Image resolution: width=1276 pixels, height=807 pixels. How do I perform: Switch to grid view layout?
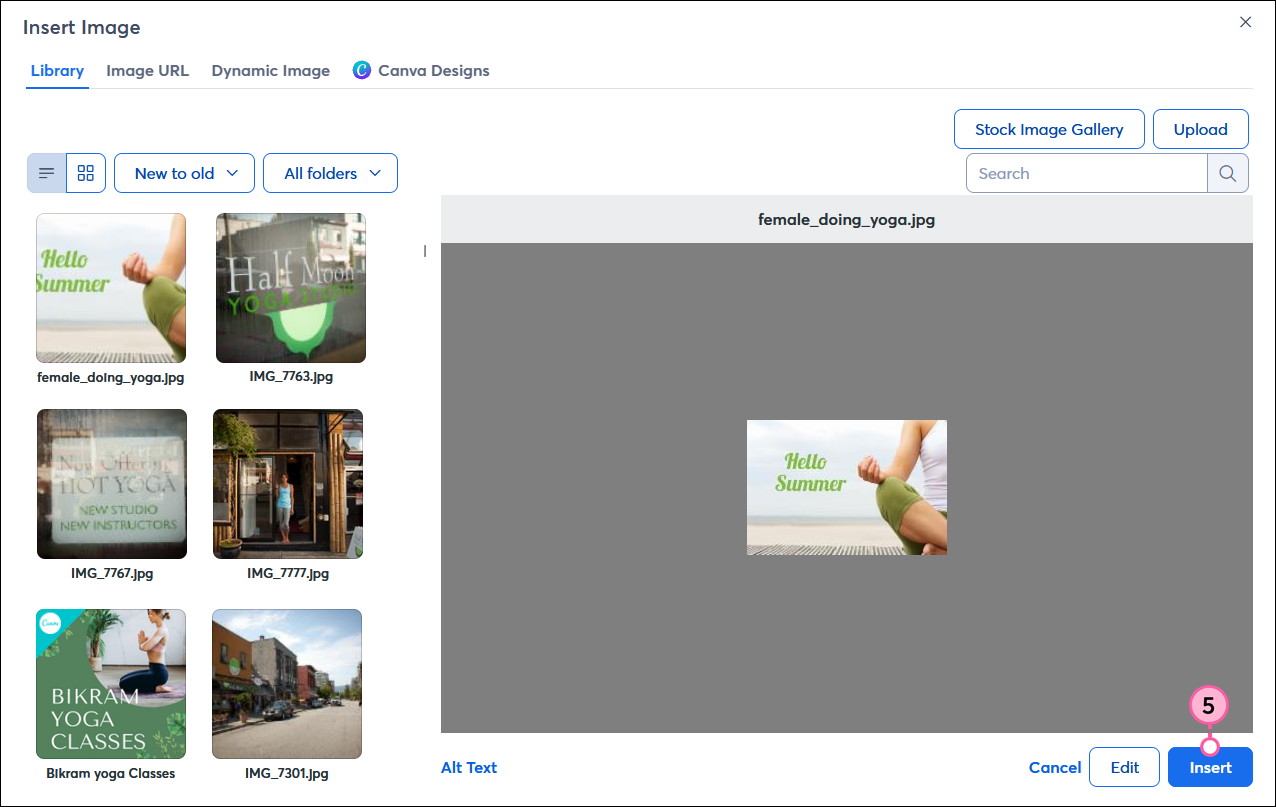click(x=86, y=173)
